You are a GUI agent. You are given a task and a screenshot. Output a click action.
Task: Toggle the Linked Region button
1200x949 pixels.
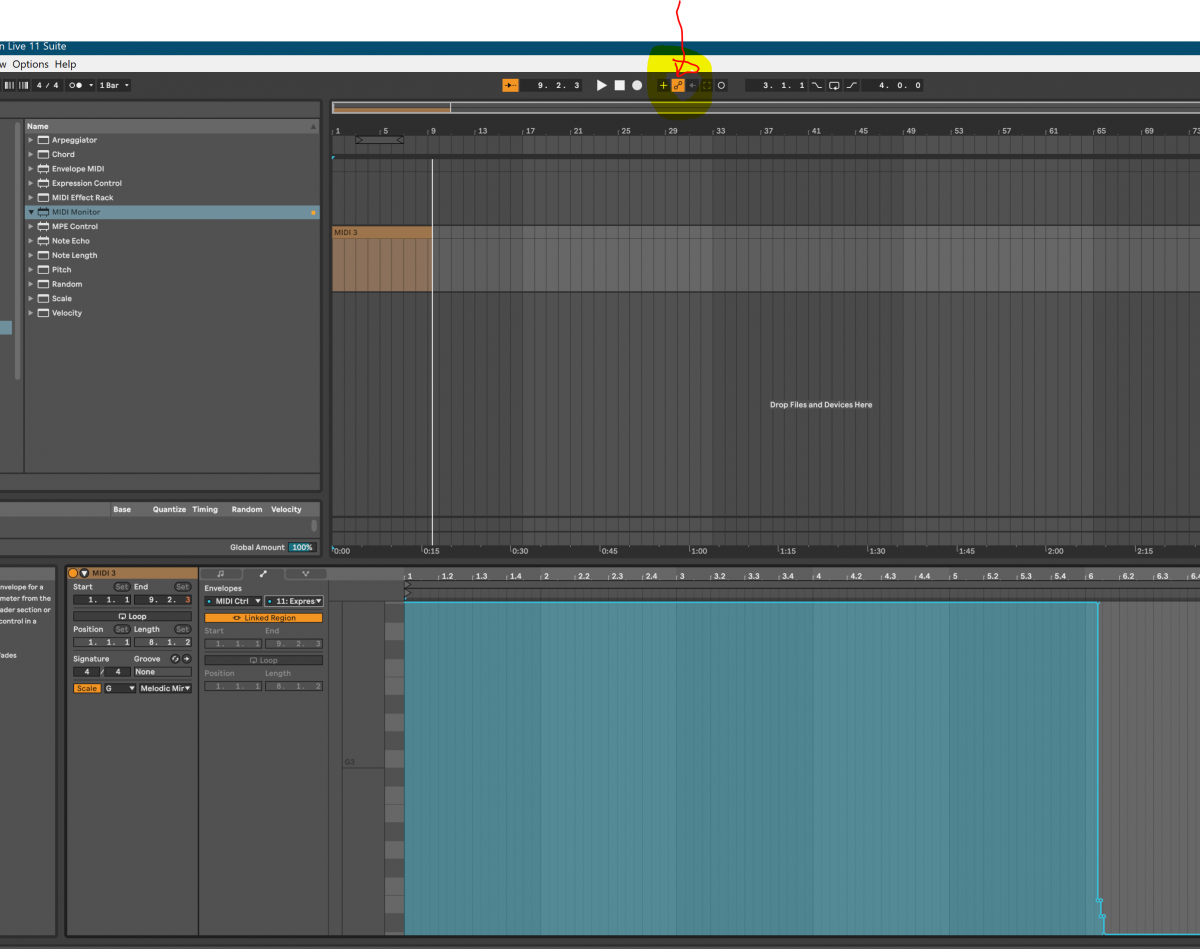[264, 618]
